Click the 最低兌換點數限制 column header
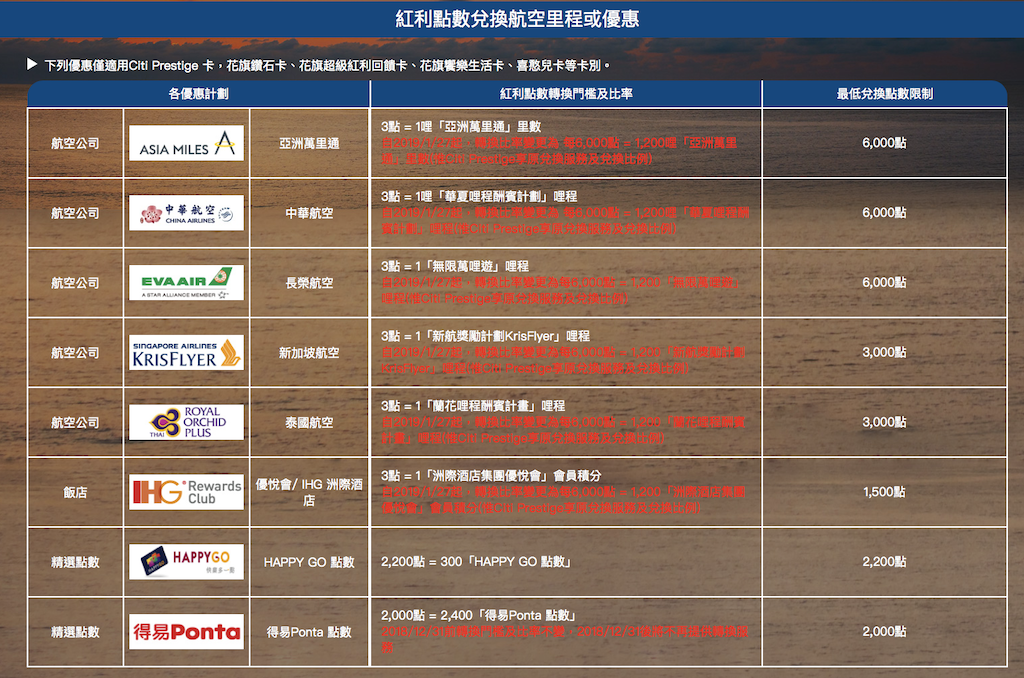Screen dimensions: 1024x678 pyautogui.click(x=885, y=94)
